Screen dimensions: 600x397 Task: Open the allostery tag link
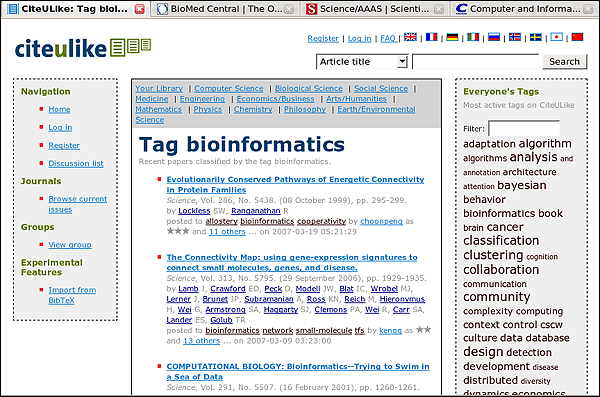[x=221, y=221]
